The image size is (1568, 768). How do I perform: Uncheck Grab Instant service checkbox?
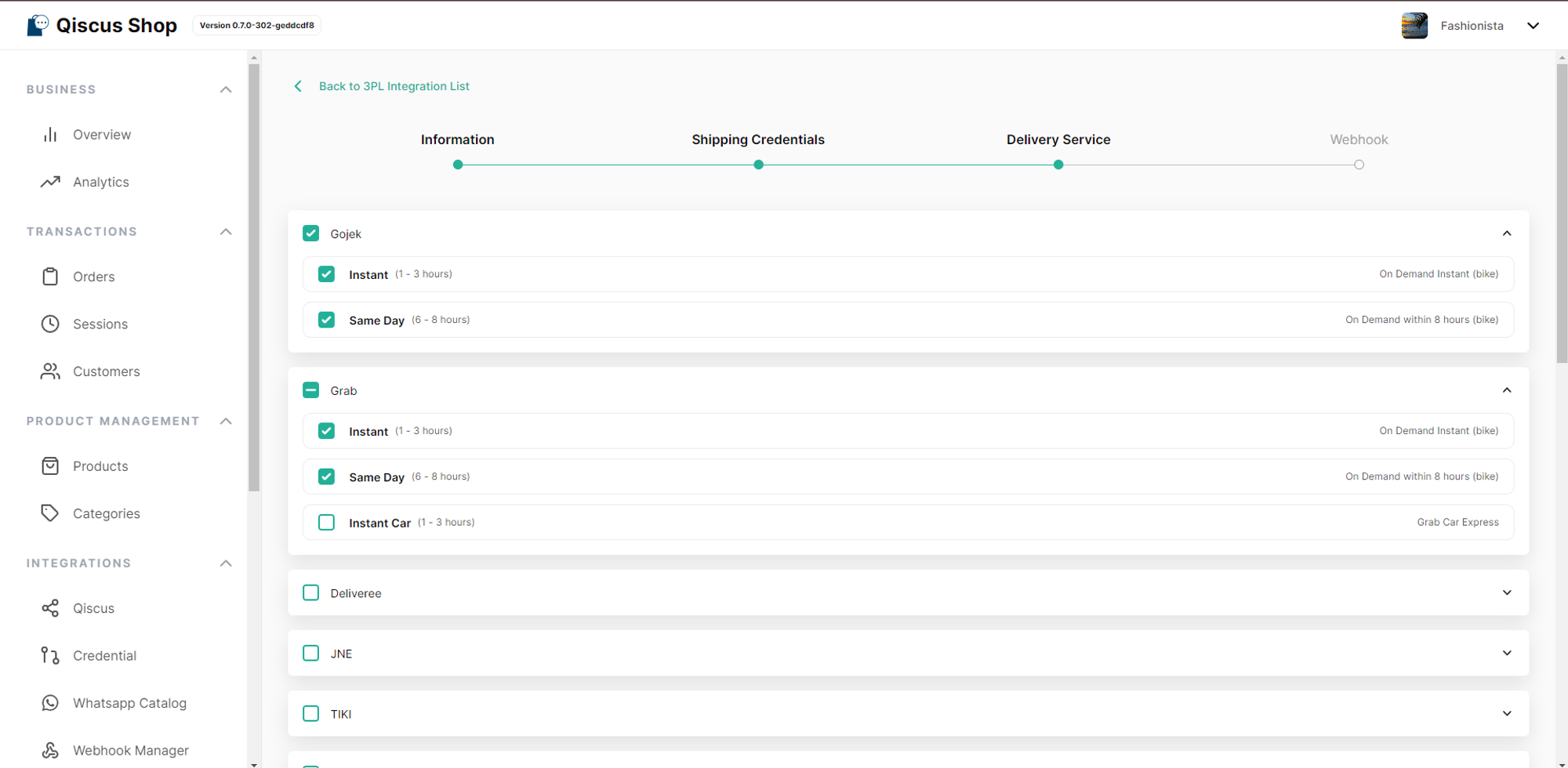click(327, 431)
